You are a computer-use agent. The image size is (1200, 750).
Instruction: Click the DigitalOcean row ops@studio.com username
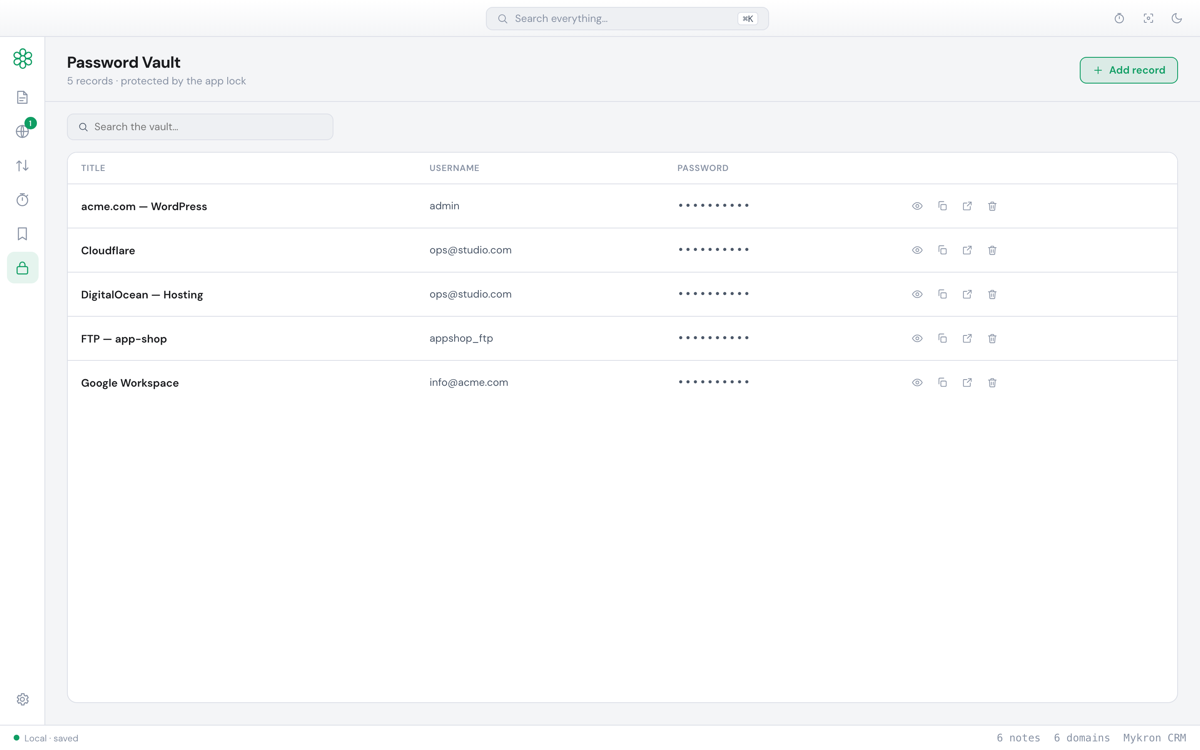(x=470, y=294)
